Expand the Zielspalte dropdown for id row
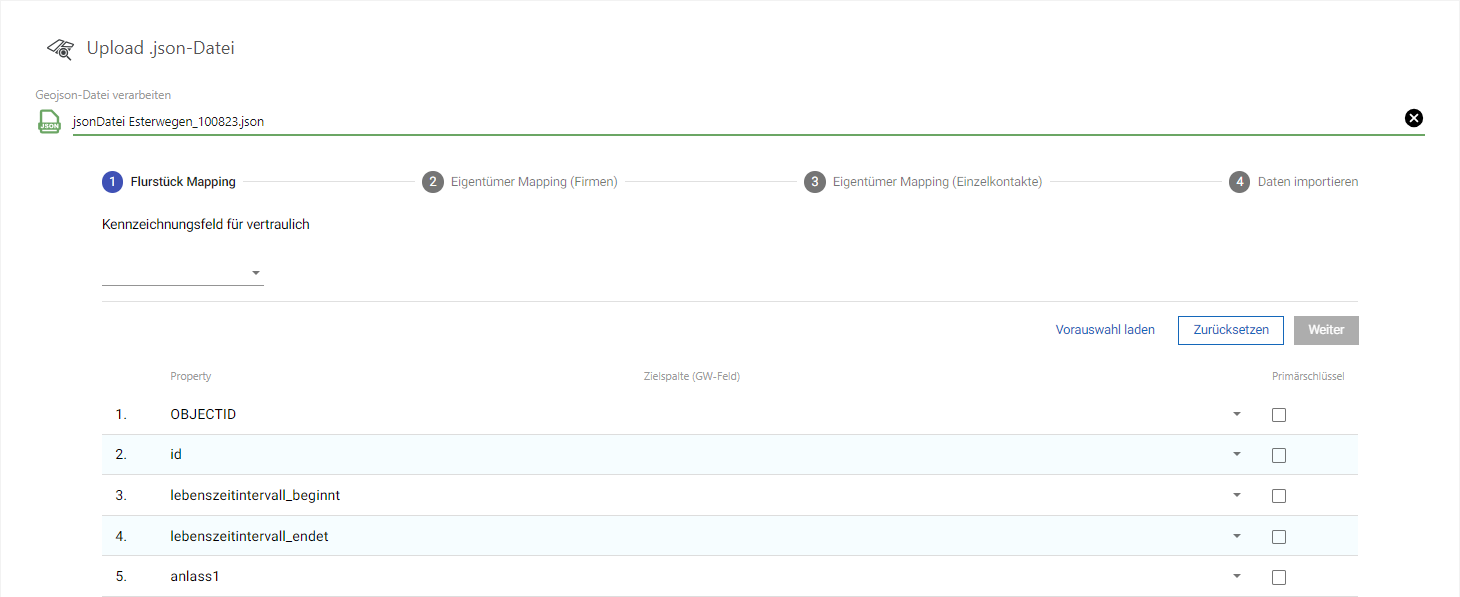 point(1236,454)
